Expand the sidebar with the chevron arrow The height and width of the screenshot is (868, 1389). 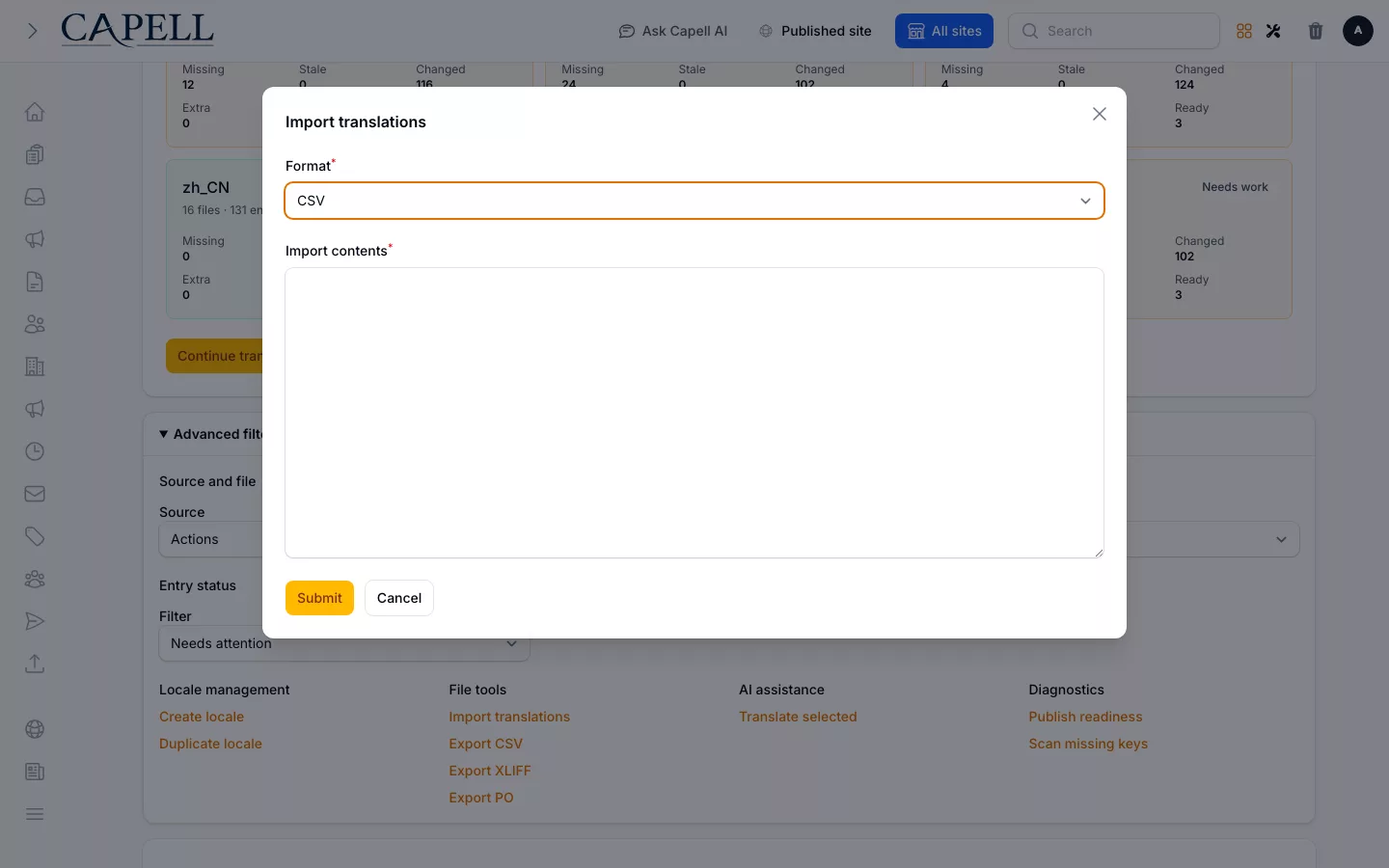click(x=33, y=31)
